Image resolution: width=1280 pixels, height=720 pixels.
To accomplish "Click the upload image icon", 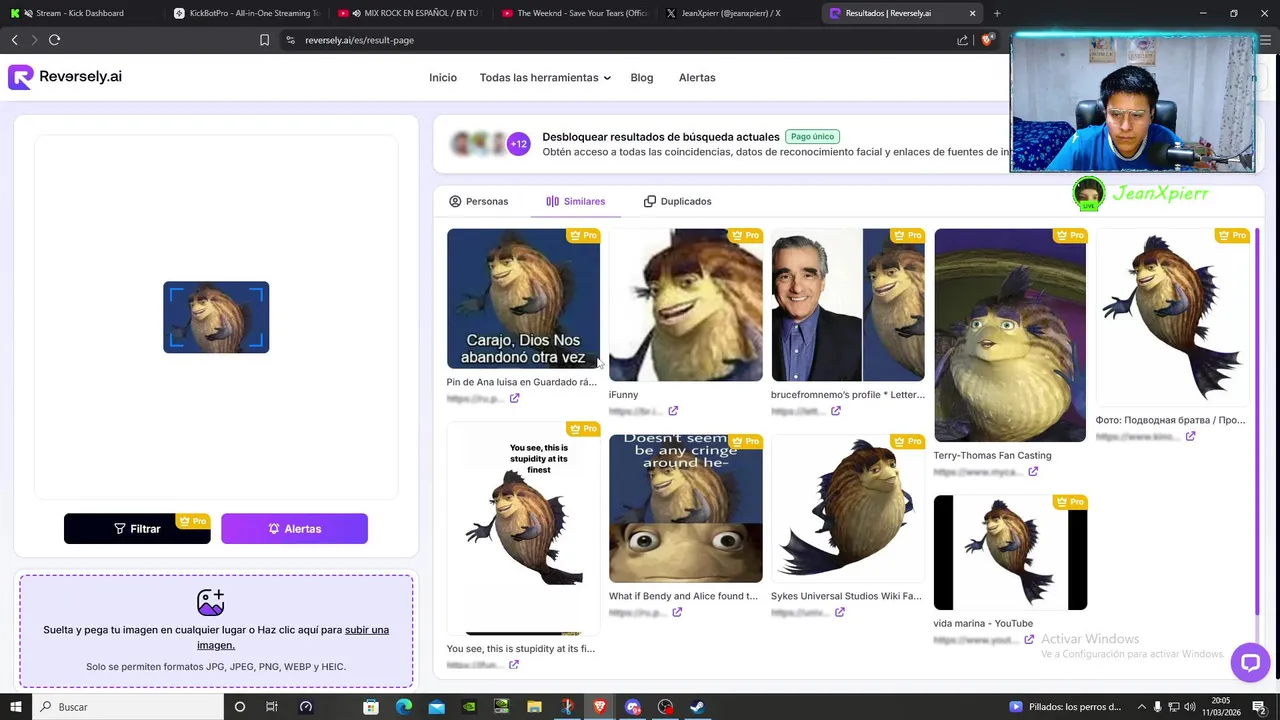I will coord(210,602).
